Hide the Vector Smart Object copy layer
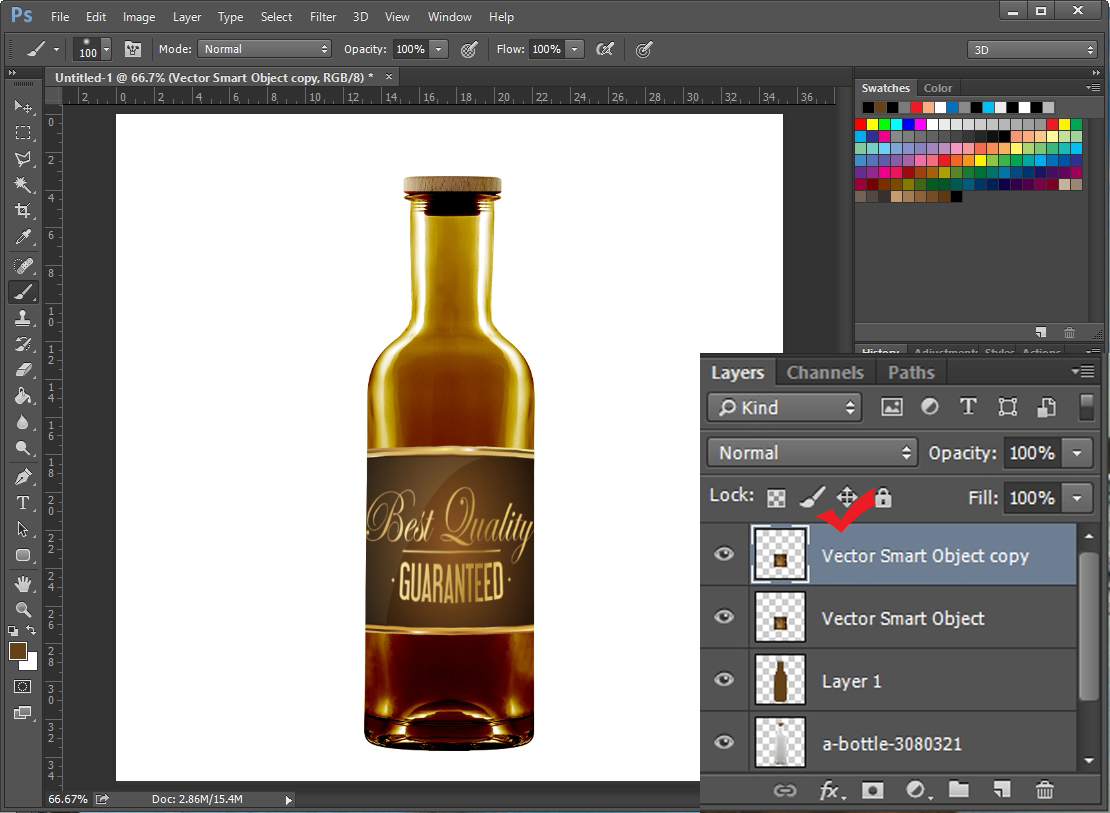 (723, 554)
